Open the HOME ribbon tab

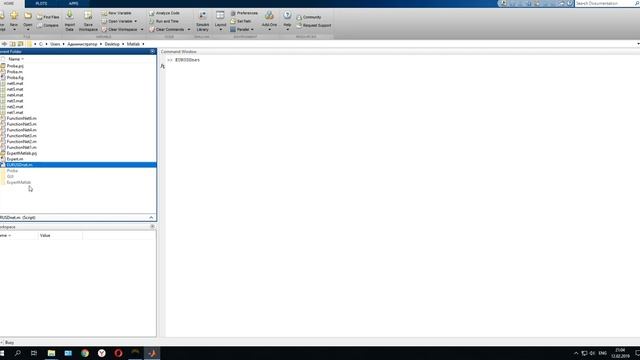click(x=9, y=3)
